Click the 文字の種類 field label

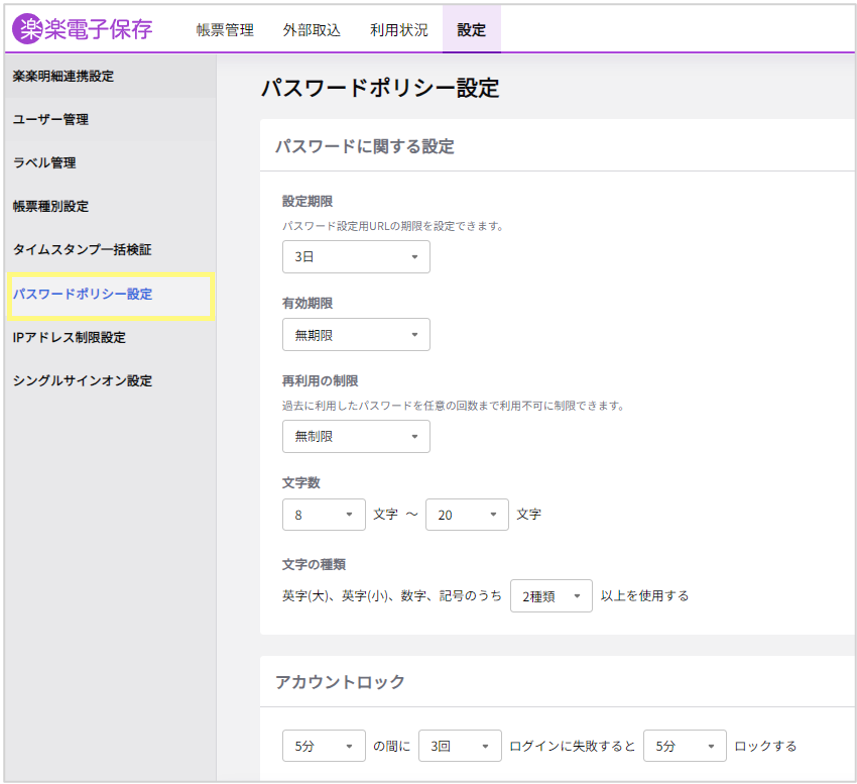coord(314,564)
